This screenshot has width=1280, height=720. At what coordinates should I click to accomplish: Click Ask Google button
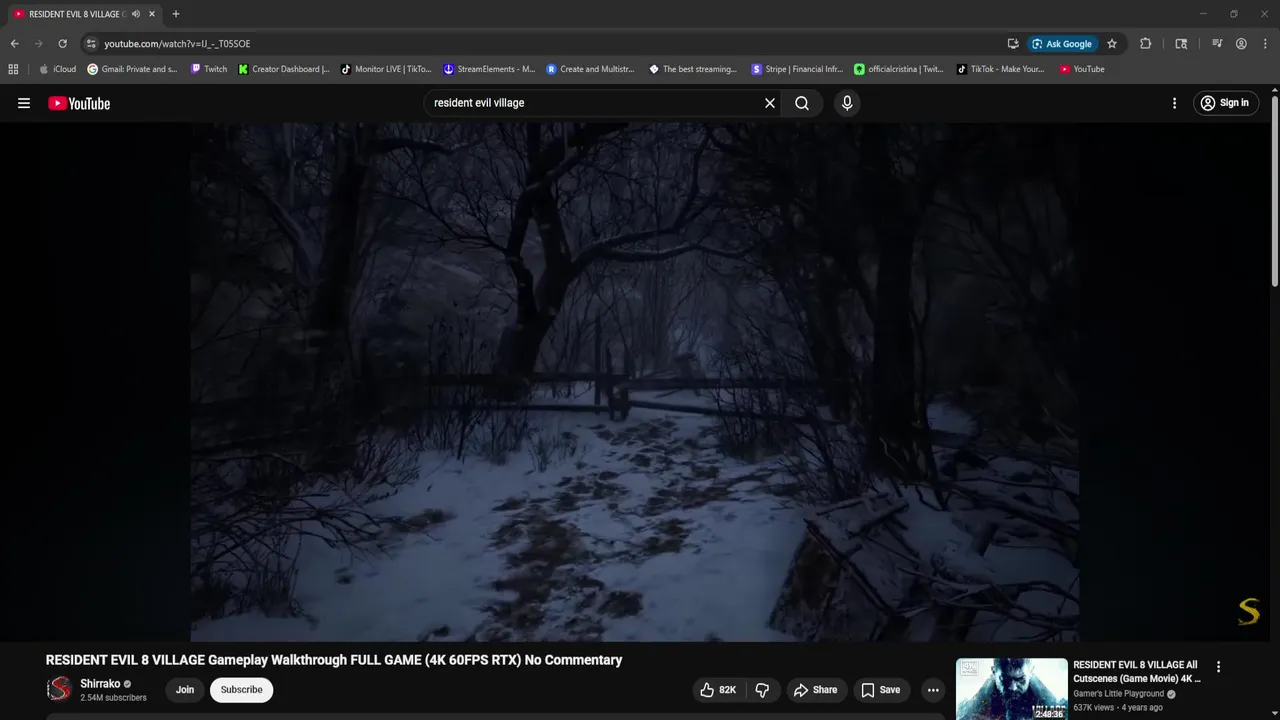click(1061, 44)
